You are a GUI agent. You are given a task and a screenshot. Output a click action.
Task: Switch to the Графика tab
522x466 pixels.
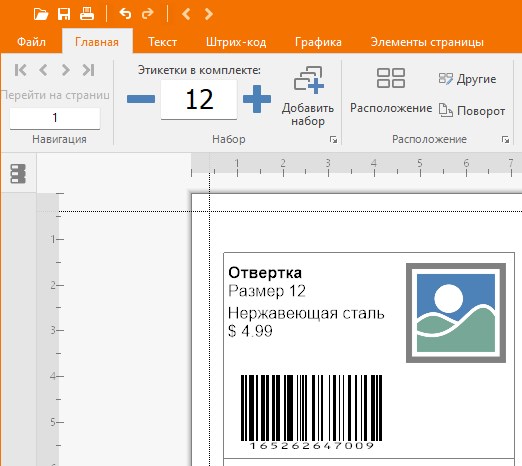[x=318, y=42]
